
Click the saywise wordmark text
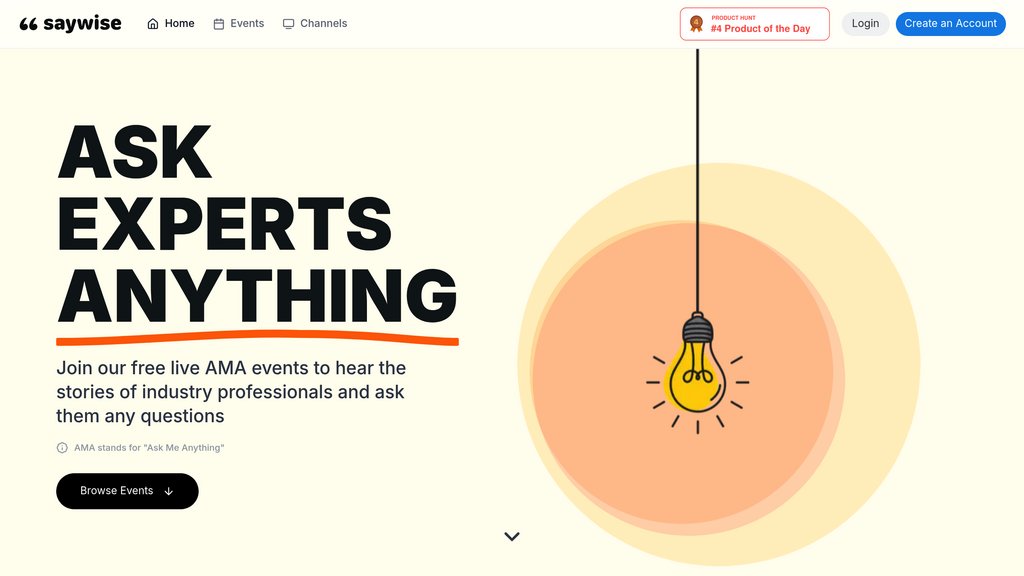tap(82, 24)
